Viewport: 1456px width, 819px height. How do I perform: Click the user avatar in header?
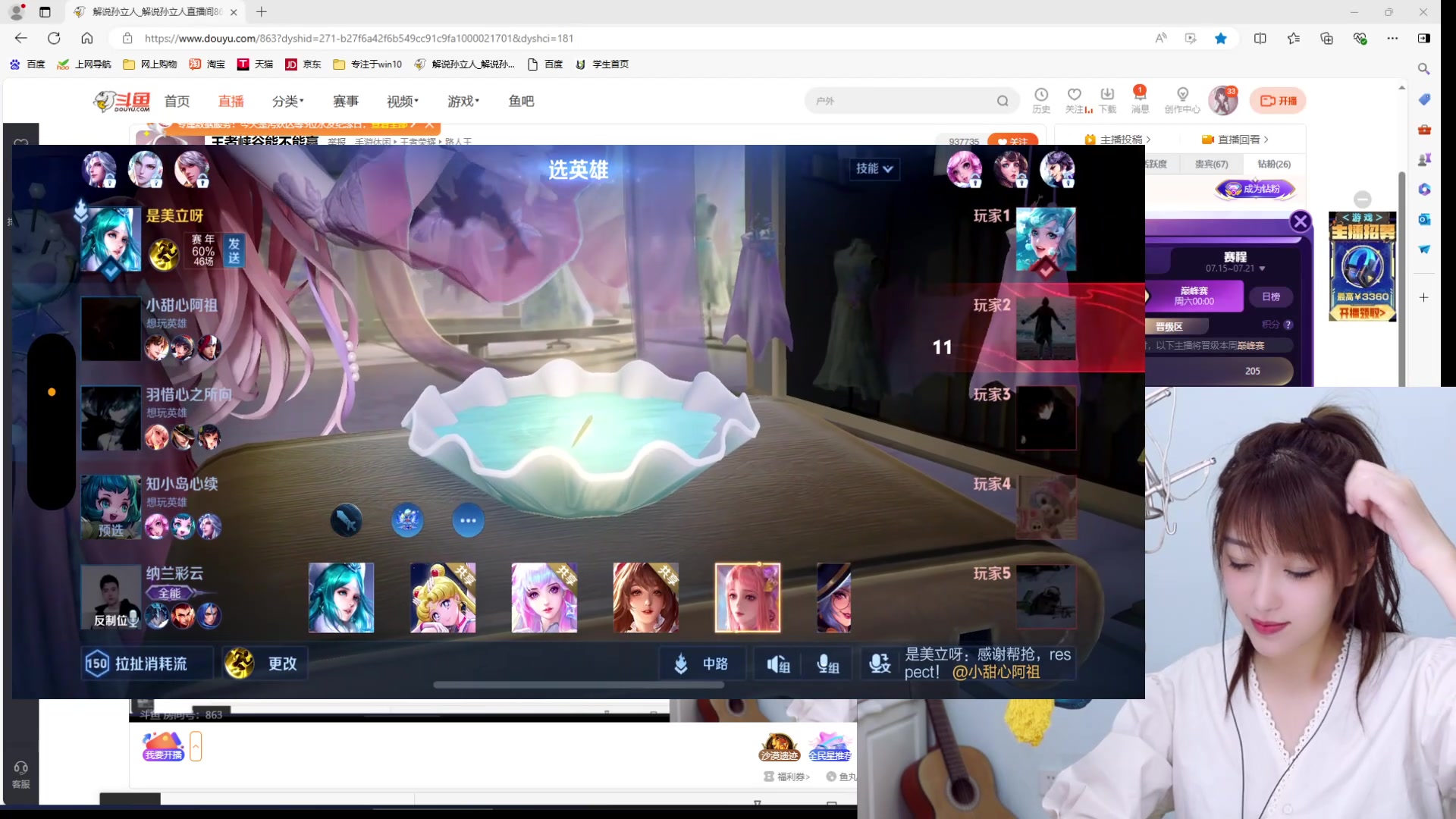tap(1222, 100)
